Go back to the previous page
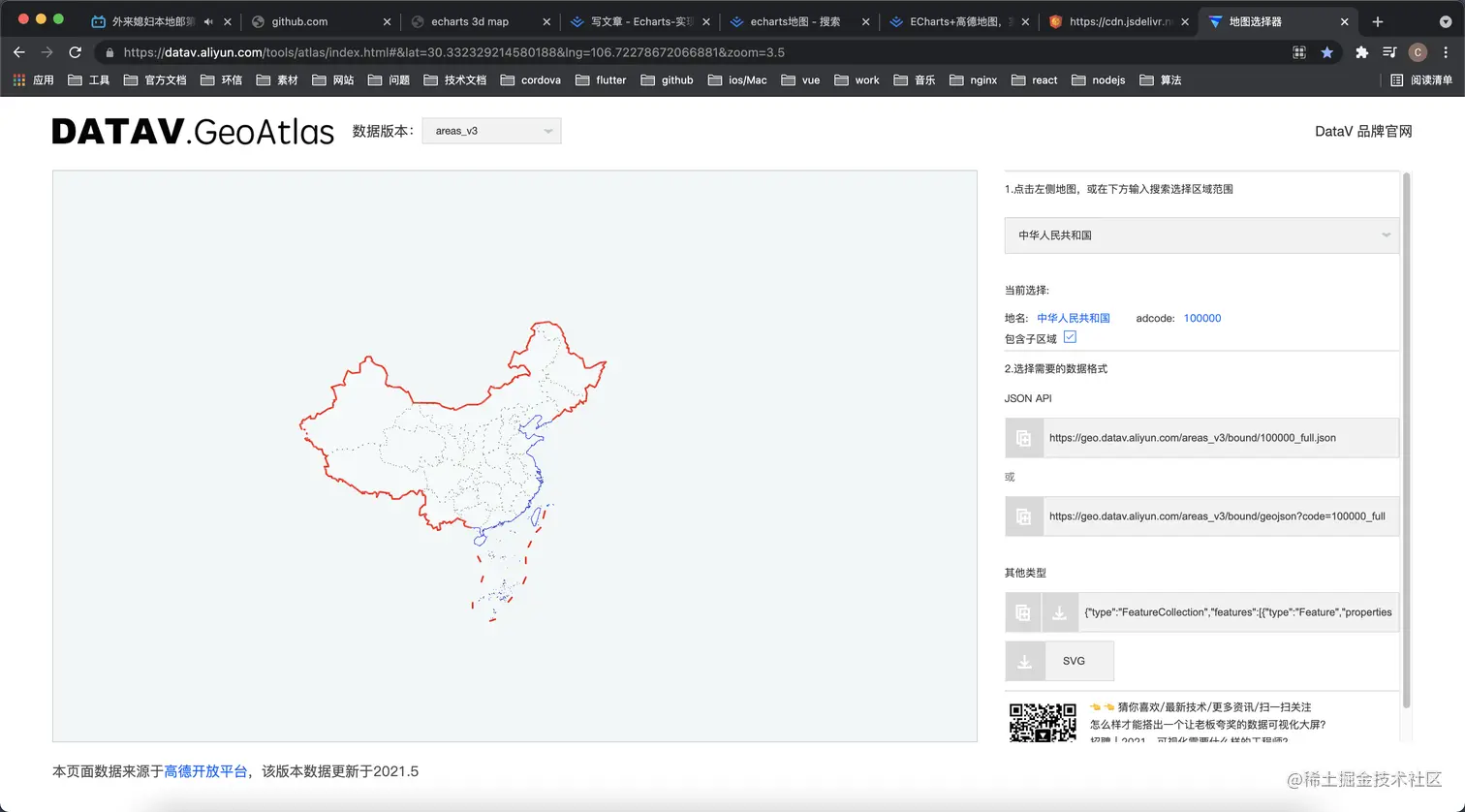This screenshot has height=812, width=1465. [19, 52]
